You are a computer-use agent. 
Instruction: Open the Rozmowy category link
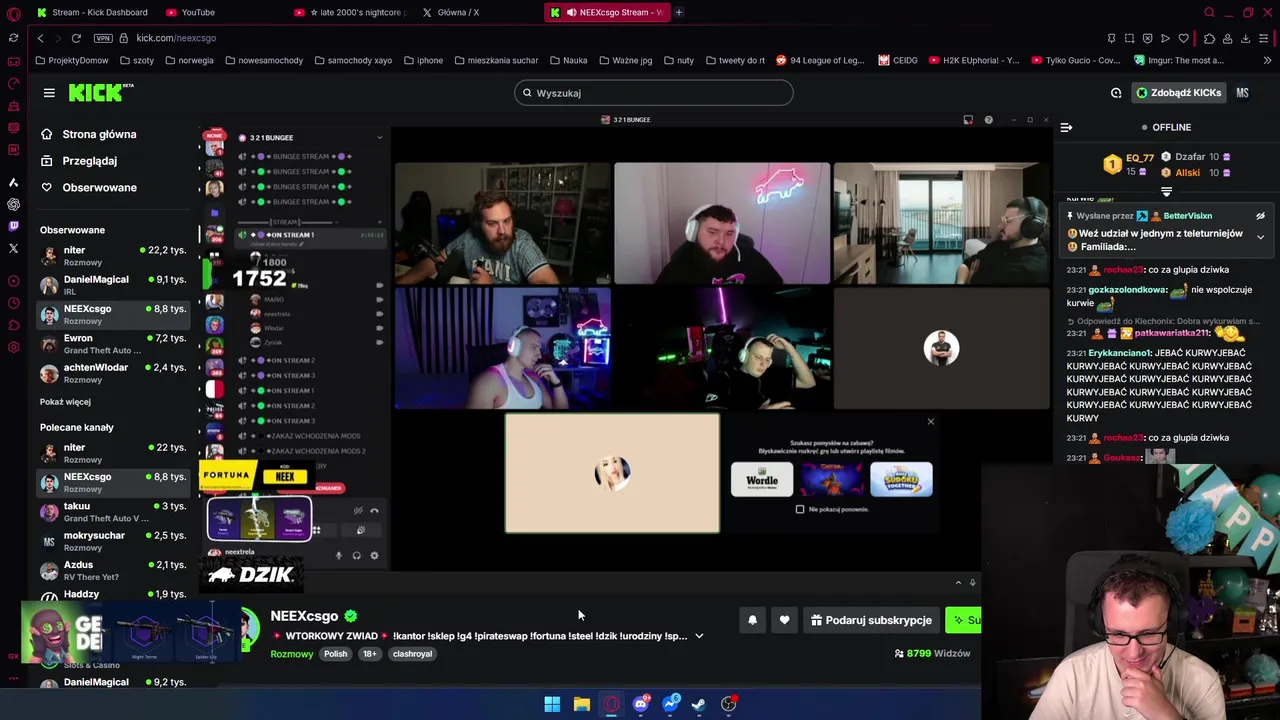[x=292, y=654]
